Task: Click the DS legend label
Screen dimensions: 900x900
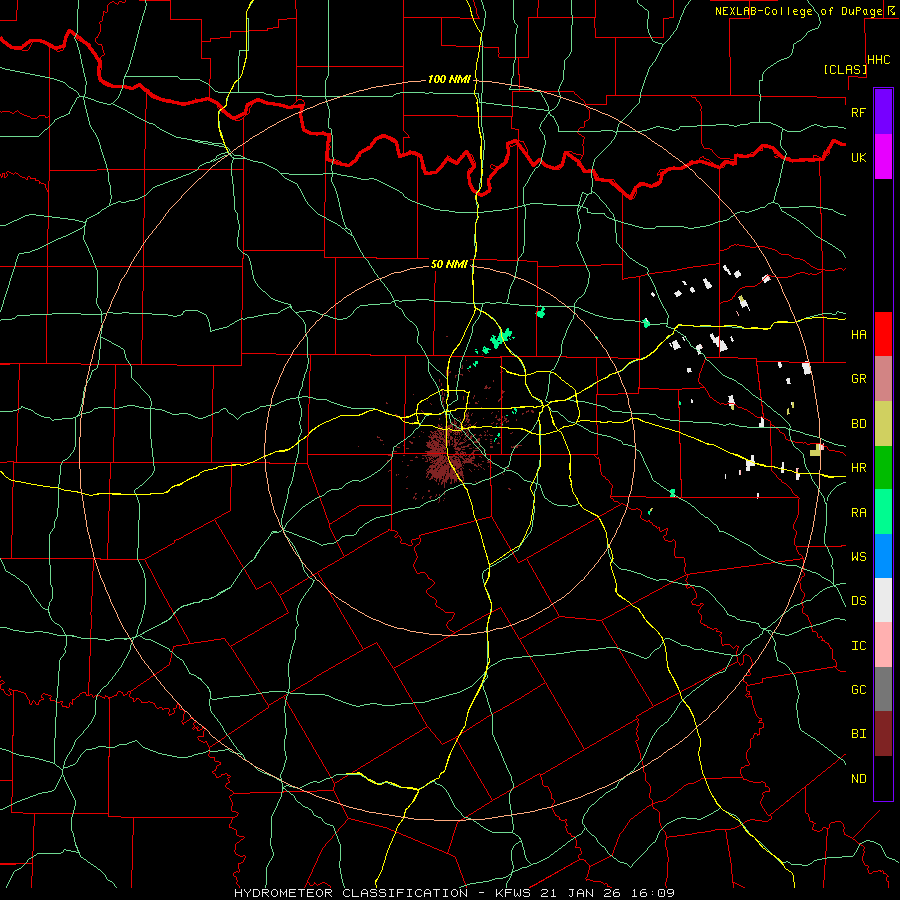Action: click(858, 600)
